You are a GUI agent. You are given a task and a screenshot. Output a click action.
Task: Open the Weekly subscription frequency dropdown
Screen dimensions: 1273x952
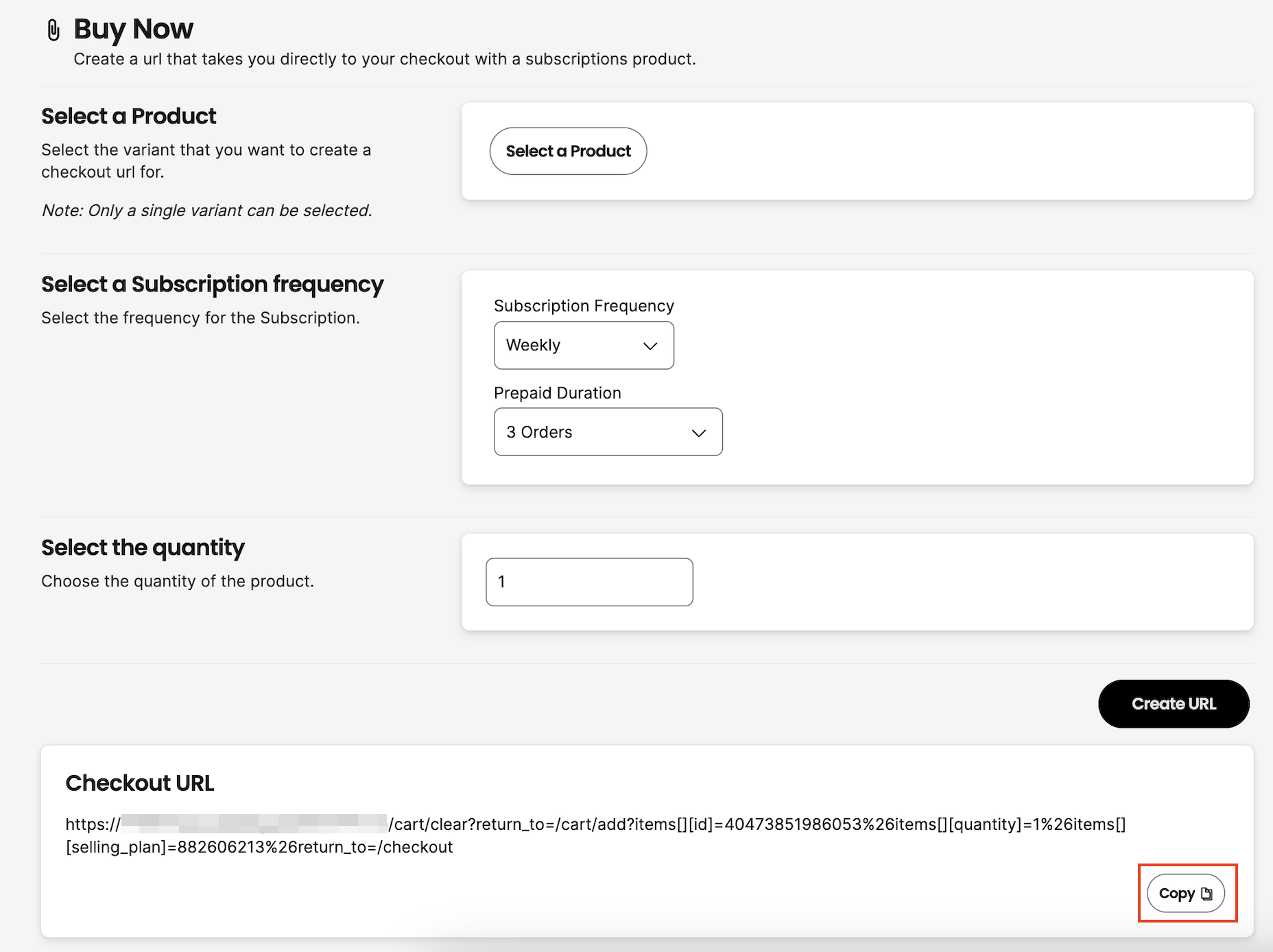pyautogui.click(x=584, y=345)
